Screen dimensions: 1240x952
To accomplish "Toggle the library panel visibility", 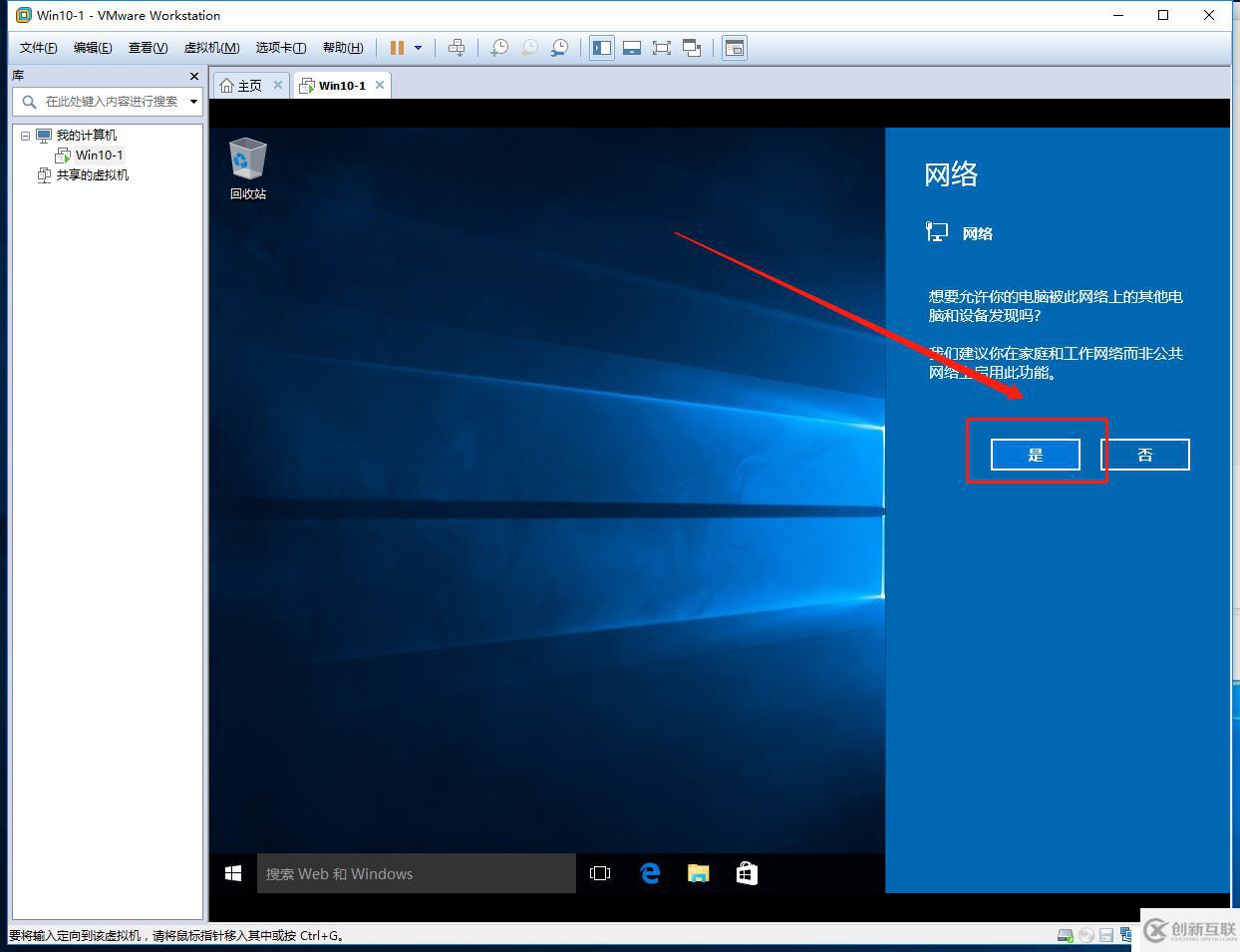I will (x=601, y=47).
